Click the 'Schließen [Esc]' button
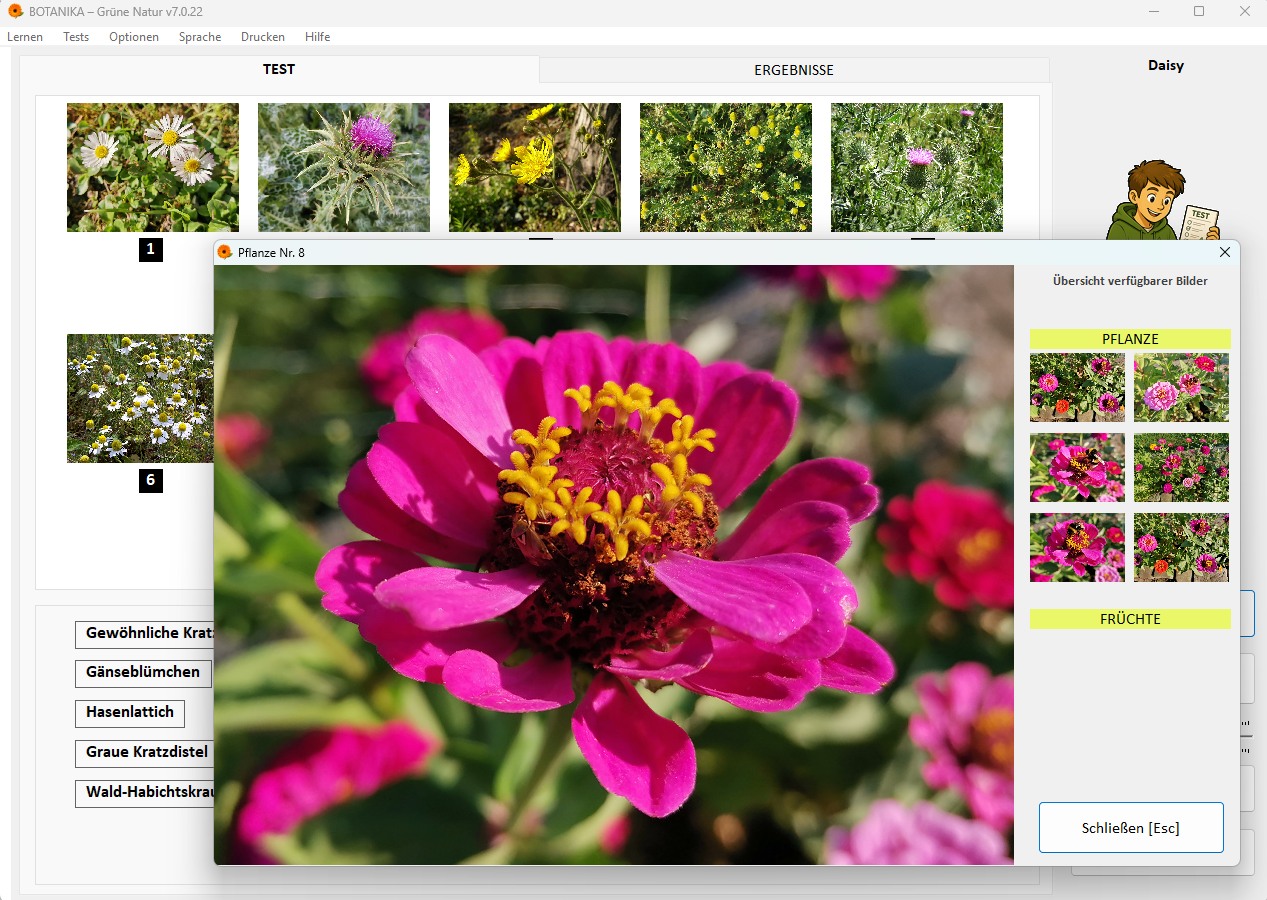1267x900 pixels. (1131, 827)
